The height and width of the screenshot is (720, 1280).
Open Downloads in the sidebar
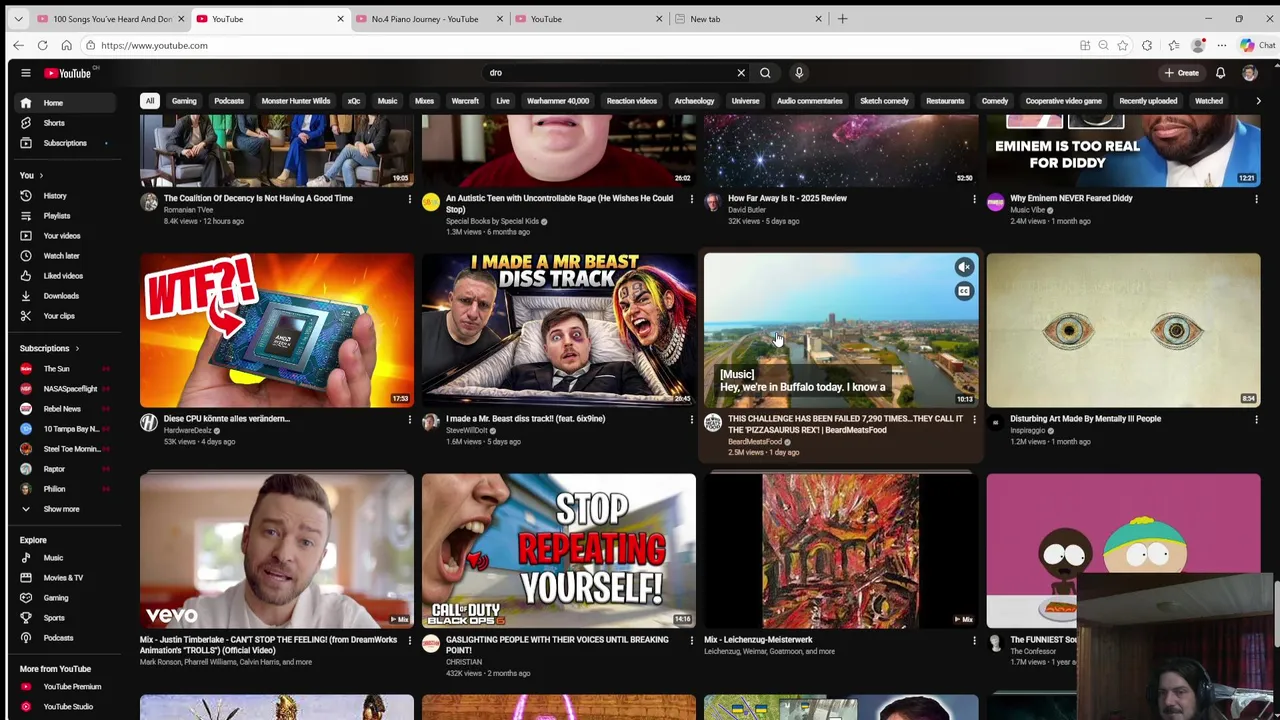tap(60, 296)
